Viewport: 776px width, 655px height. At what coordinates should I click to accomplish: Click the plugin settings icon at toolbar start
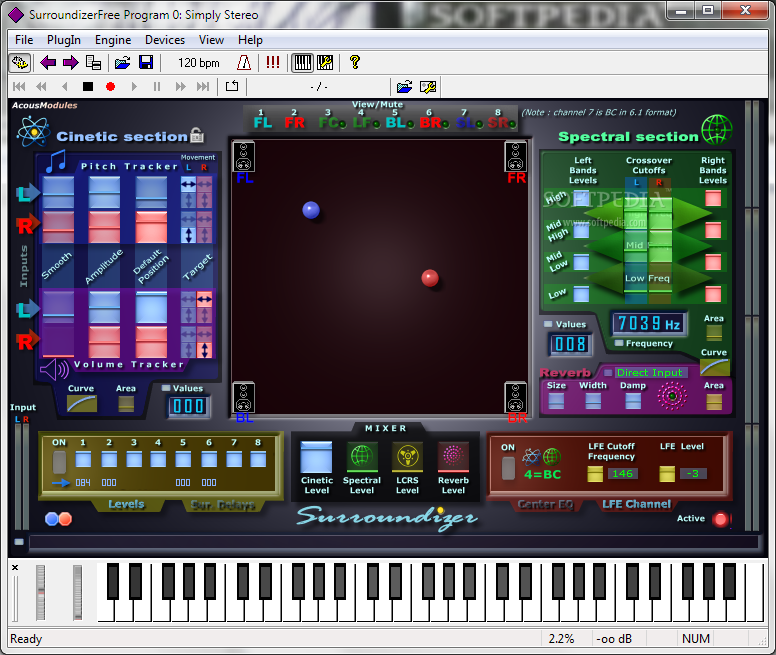click(20, 63)
